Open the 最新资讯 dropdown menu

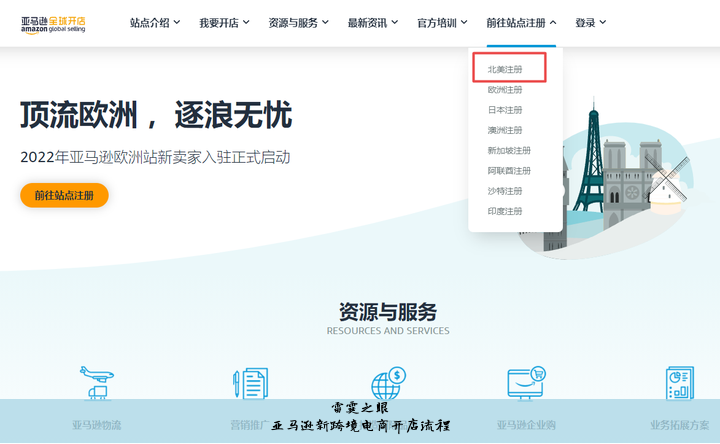(373, 22)
